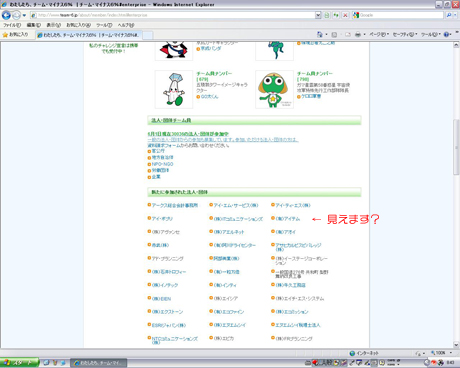
Task: Click the green Keroro frog mascot image
Action: coord(274,89)
